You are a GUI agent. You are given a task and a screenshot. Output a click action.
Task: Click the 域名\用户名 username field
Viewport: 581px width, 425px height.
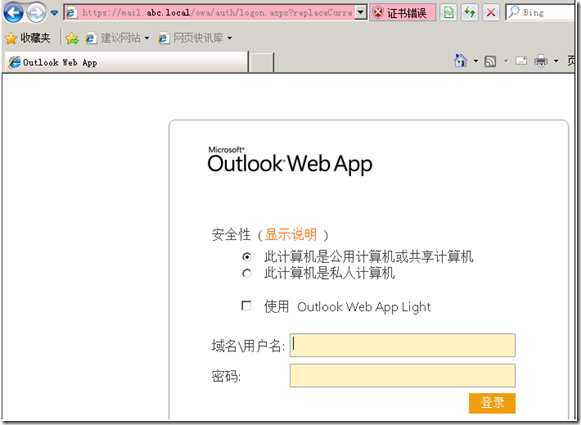(402, 345)
